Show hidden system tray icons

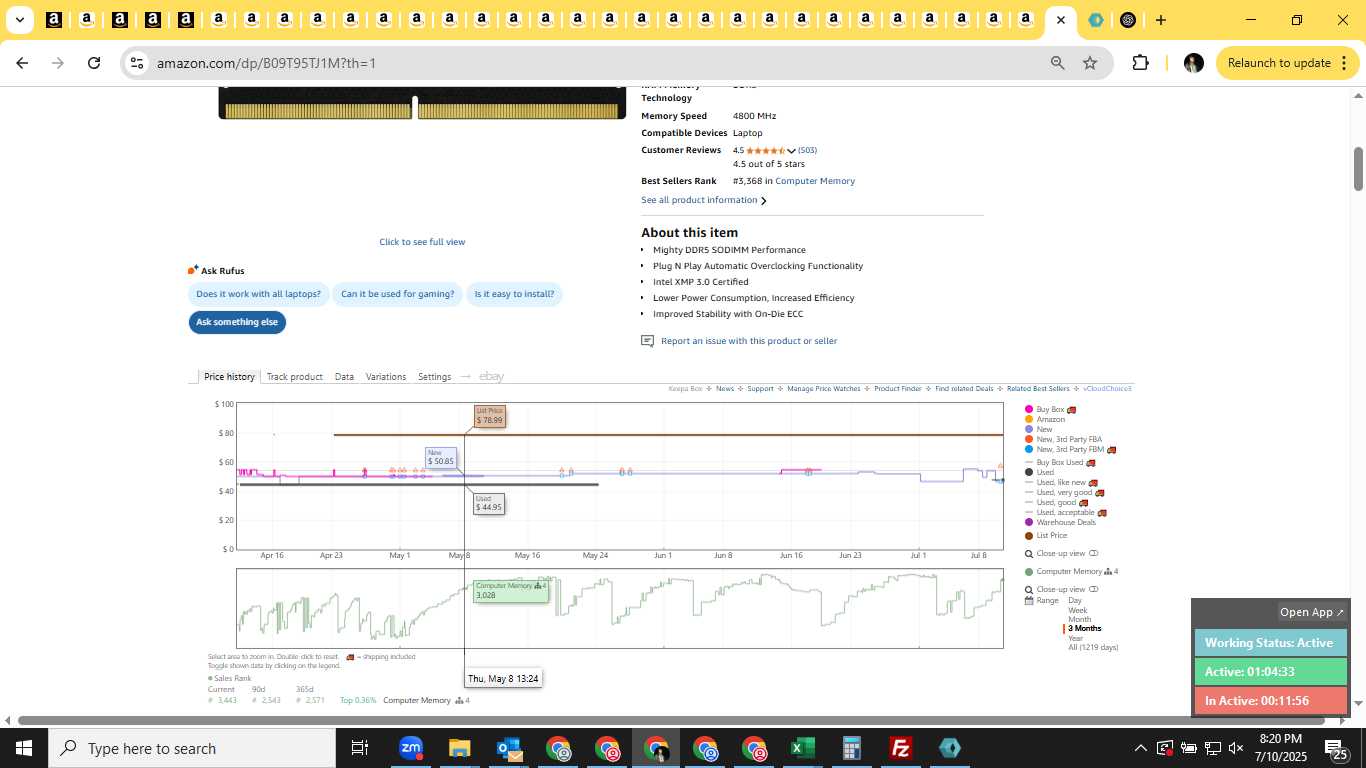pos(1140,748)
